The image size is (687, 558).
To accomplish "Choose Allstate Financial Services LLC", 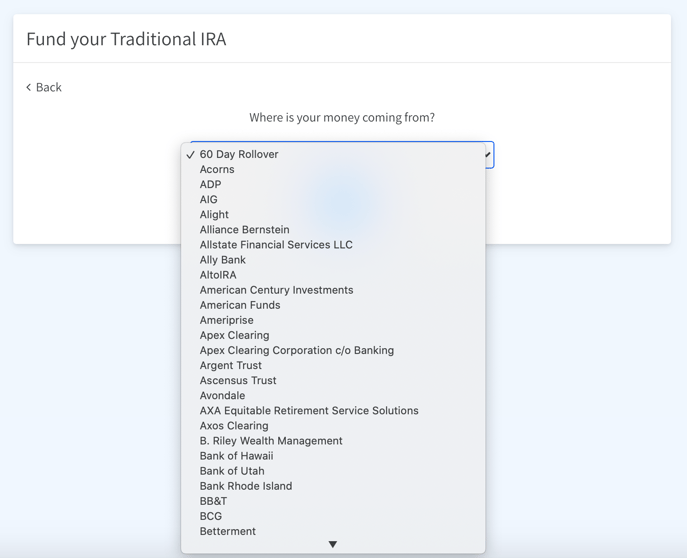I will (333, 245).
